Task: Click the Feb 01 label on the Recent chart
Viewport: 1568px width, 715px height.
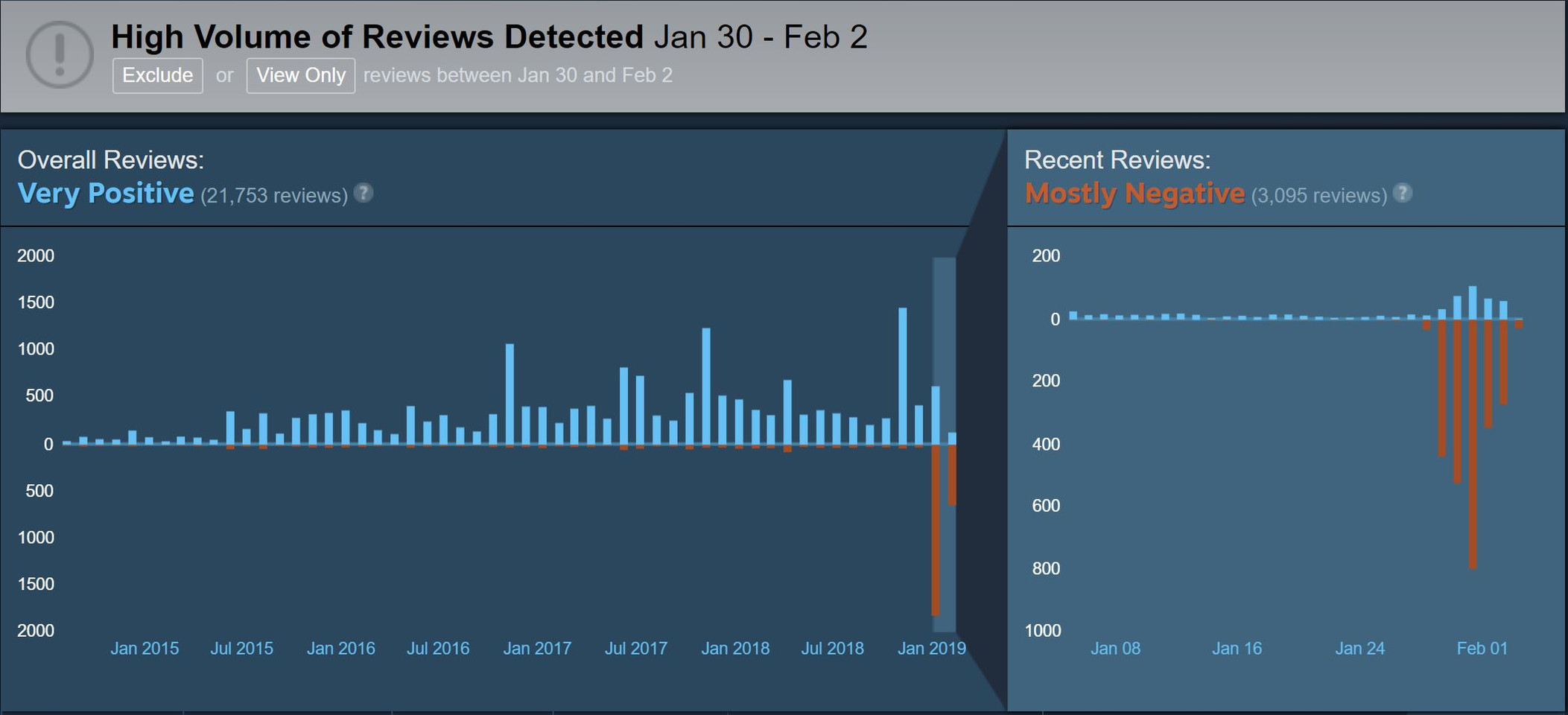Action: coord(1482,649)
